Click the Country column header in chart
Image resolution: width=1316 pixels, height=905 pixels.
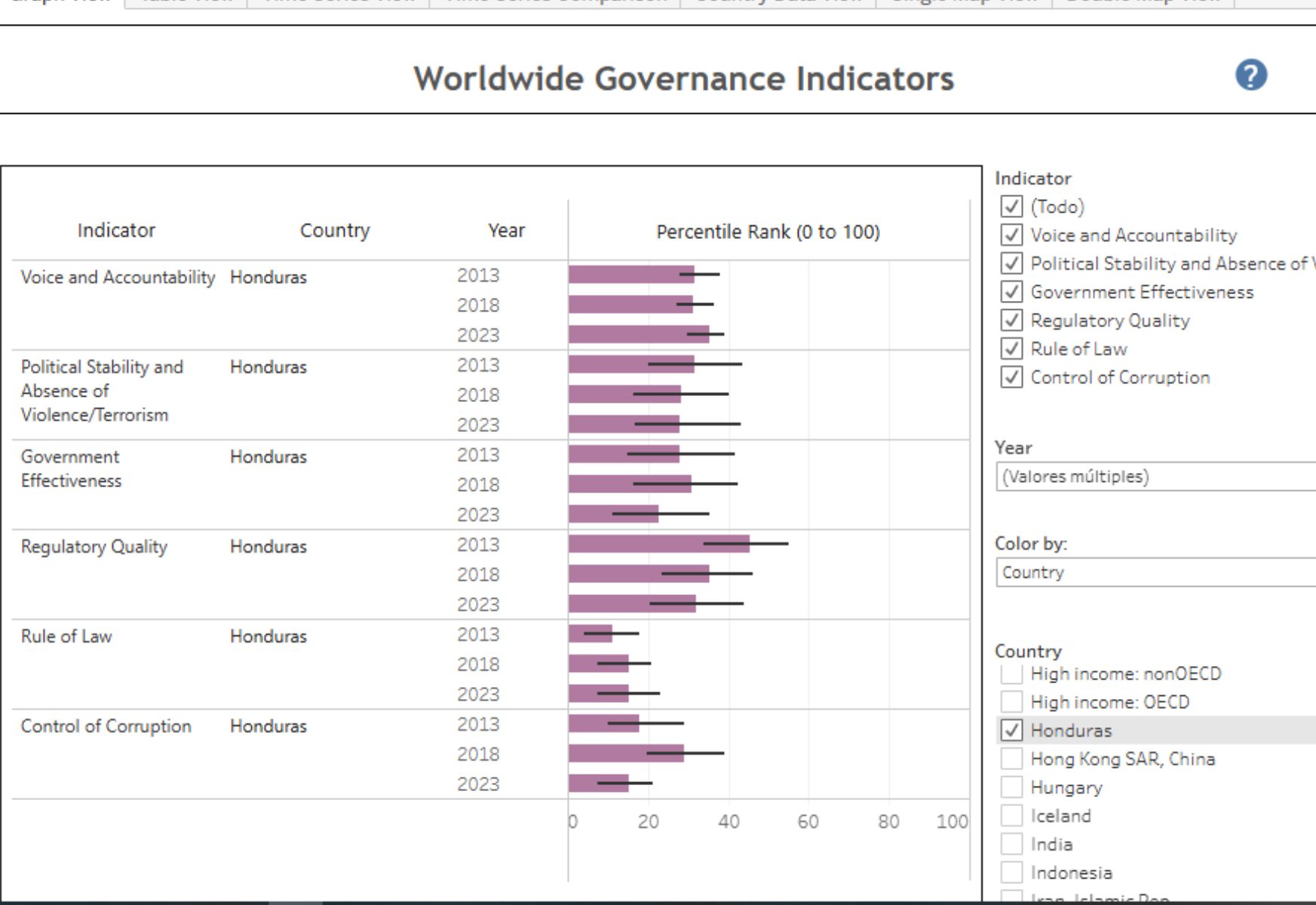[x=335, y=231]
